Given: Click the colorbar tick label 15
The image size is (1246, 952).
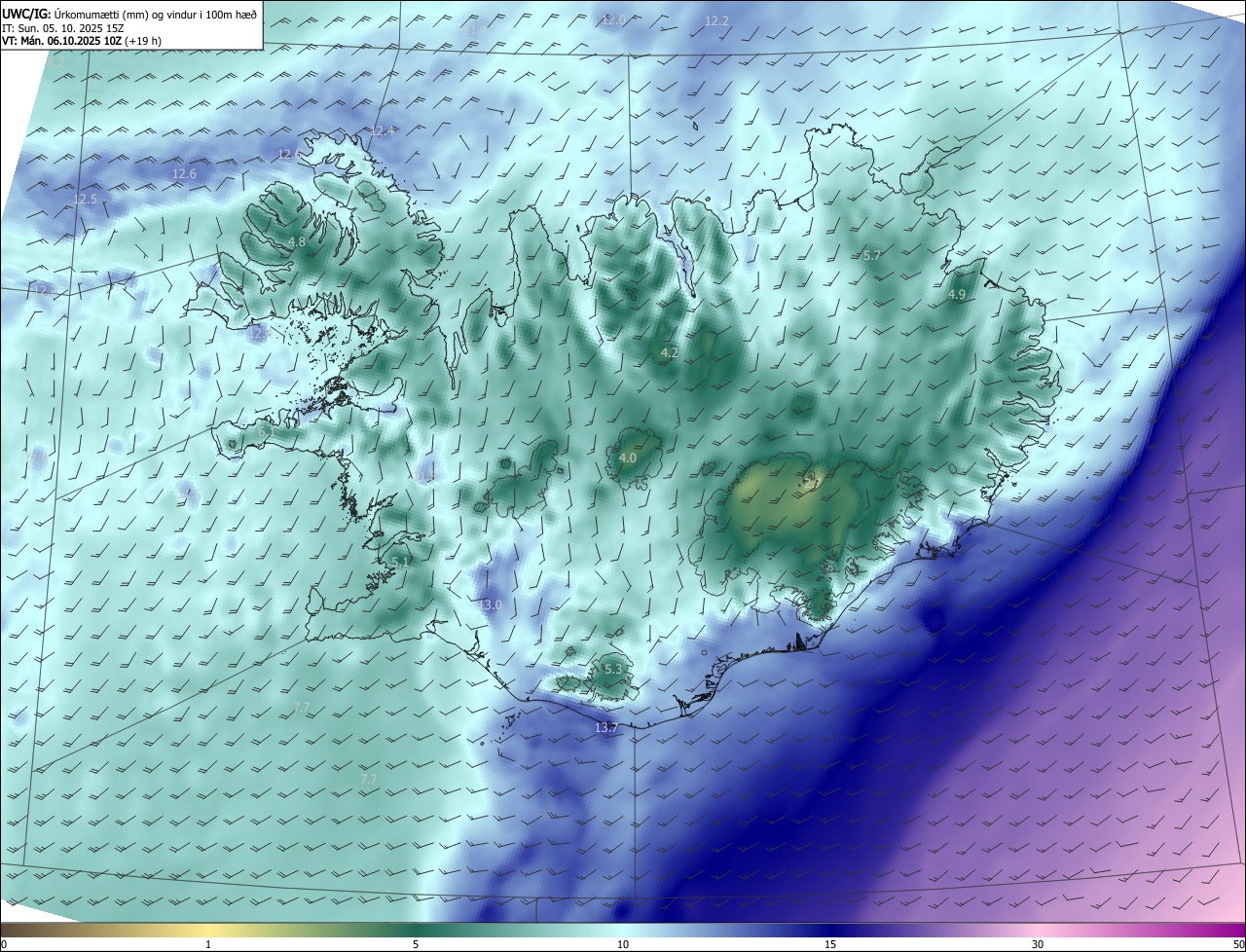Looking at the screenshot, I should pyautogui.click(x=830, y=944).
